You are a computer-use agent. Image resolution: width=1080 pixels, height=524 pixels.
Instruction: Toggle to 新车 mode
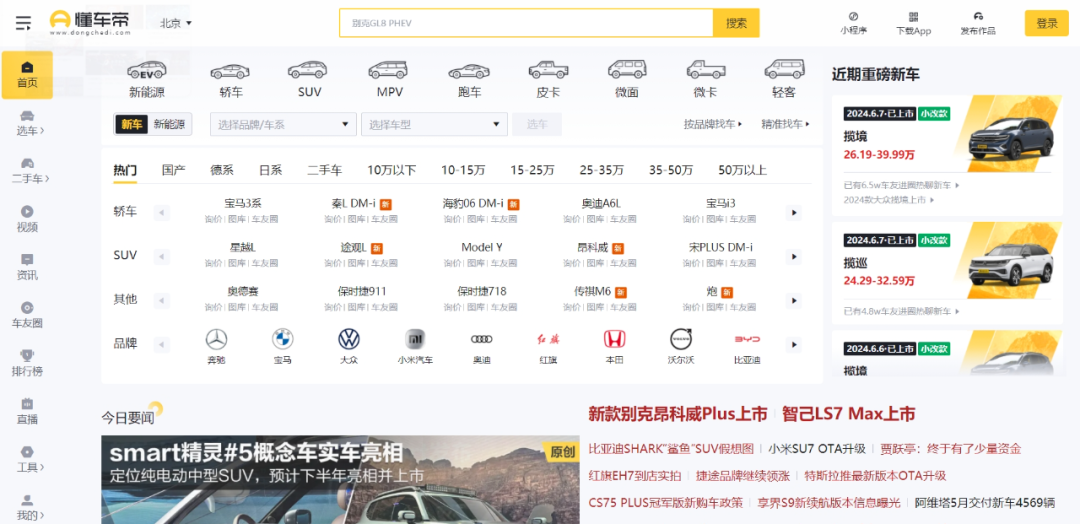coord(131,124)
